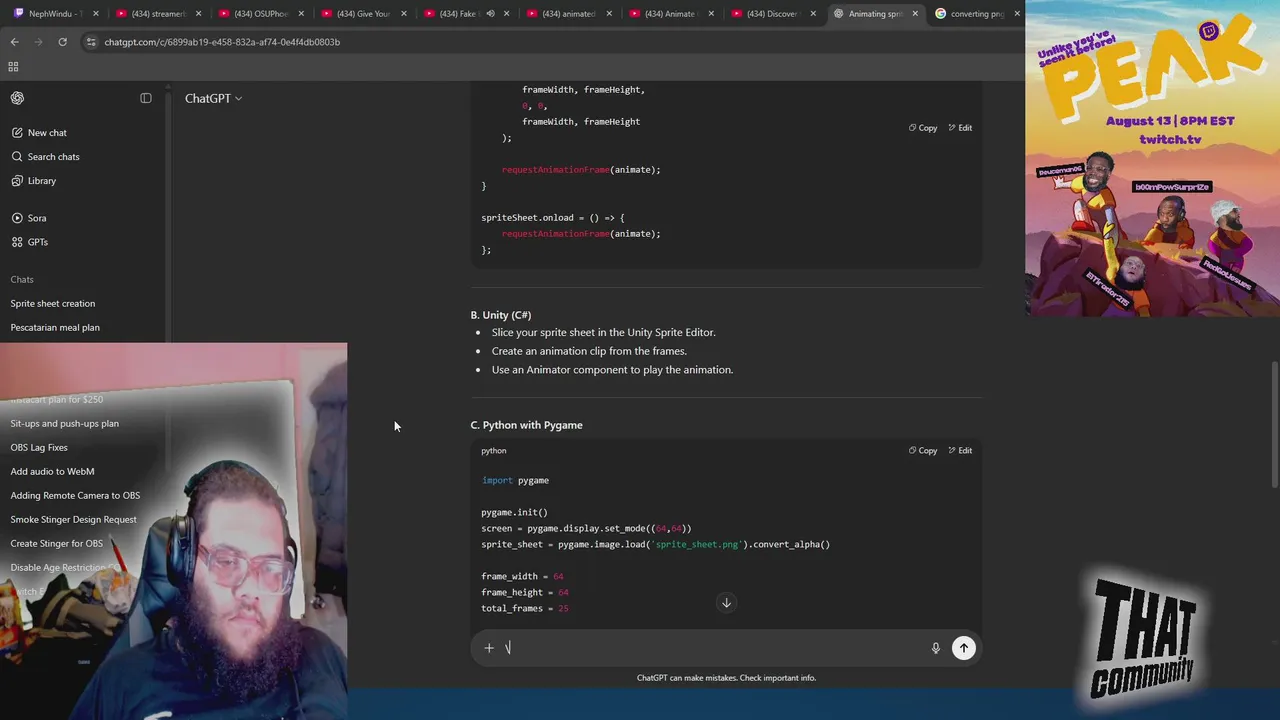The width and height of the screenshot is (1280, 720).
Task: Click the 'total_frames = 25' code line
Action: tap(525, 609)
